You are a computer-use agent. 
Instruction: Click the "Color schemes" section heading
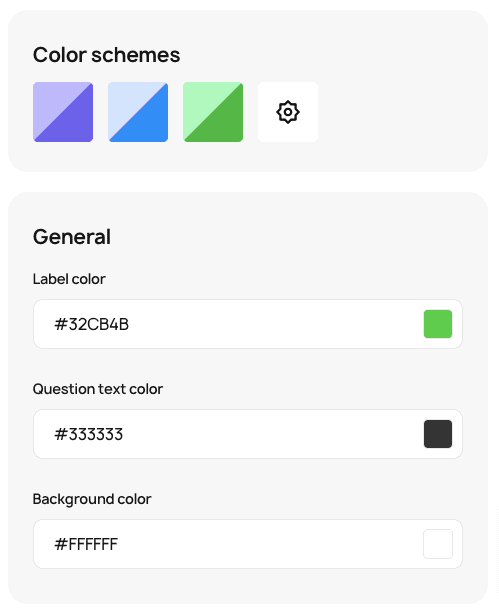pos(107,55)
